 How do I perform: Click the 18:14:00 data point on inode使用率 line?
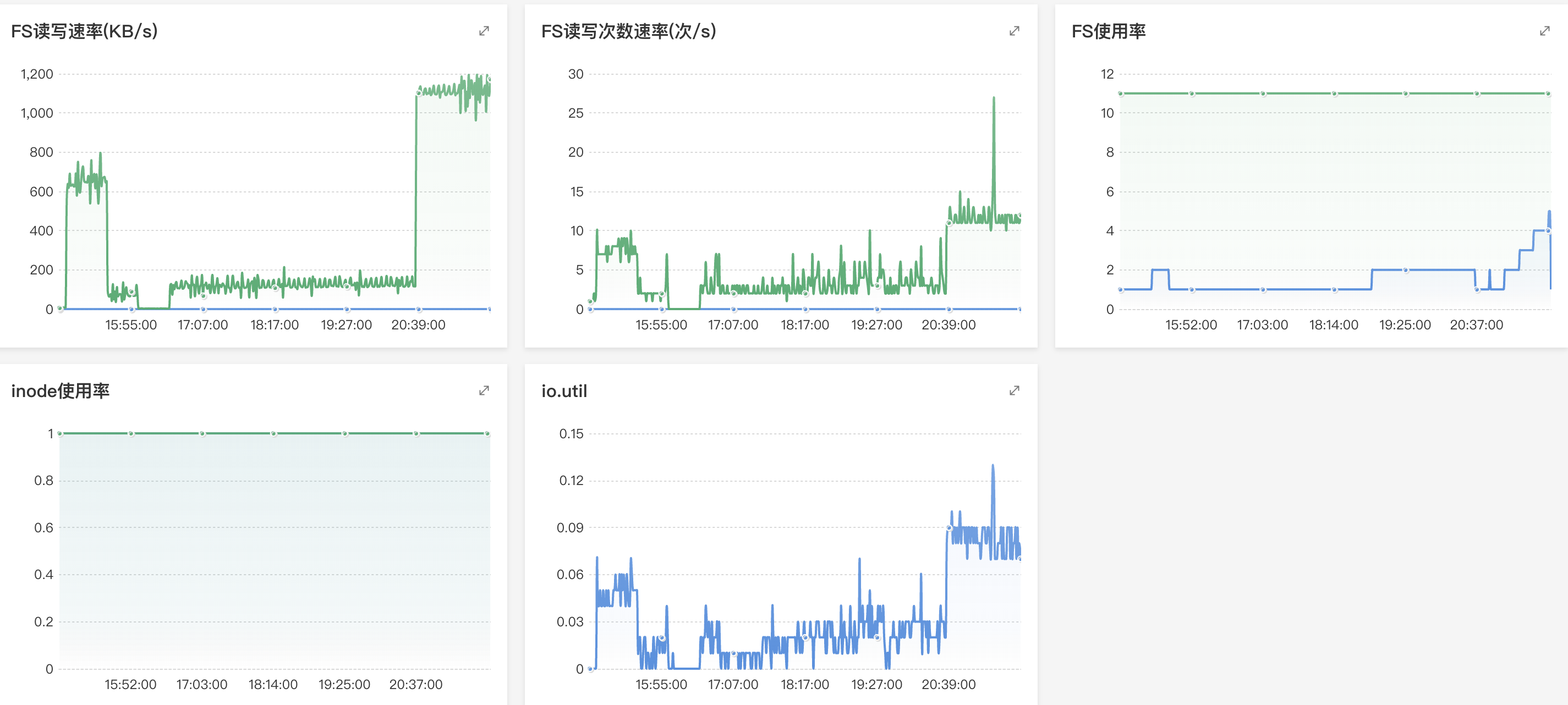point(273,434)
